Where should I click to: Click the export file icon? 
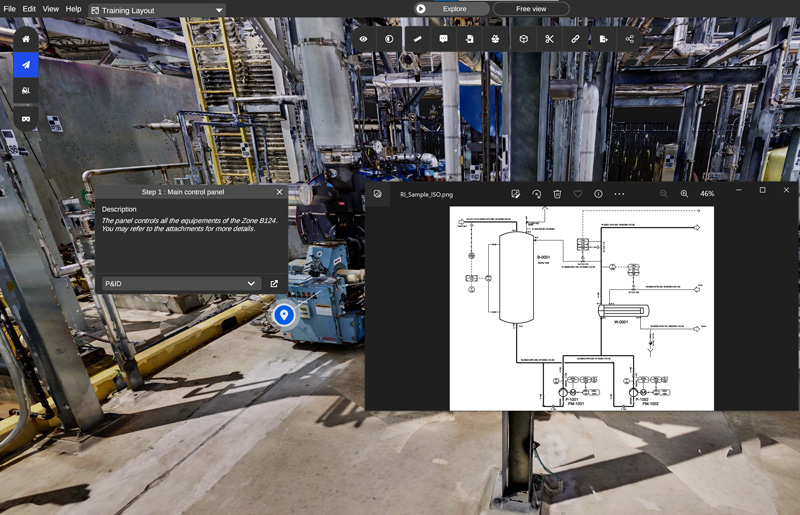(604, 39)
